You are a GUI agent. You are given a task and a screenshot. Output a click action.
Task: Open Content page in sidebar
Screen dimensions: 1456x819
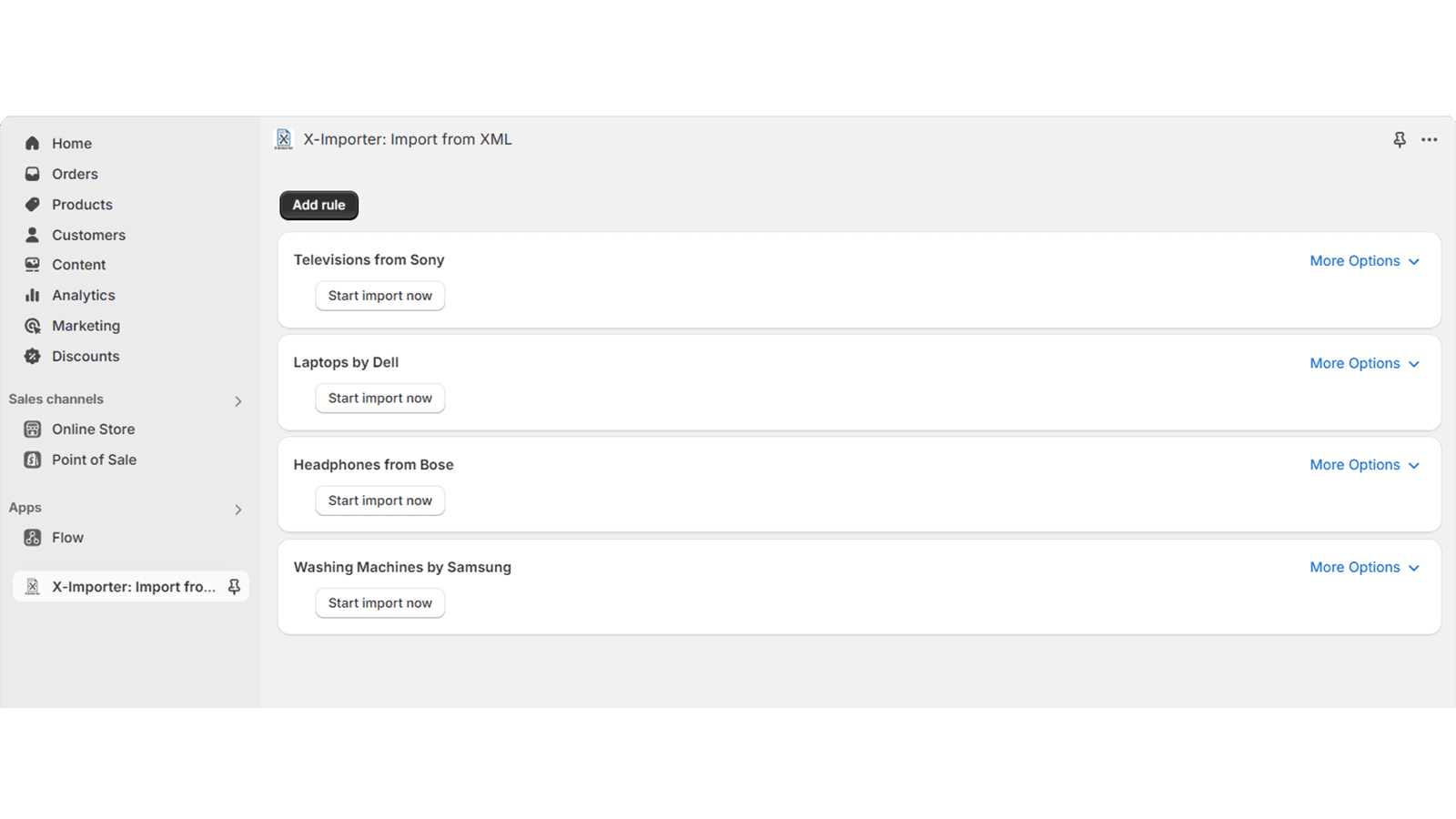(x=78, y=265)
